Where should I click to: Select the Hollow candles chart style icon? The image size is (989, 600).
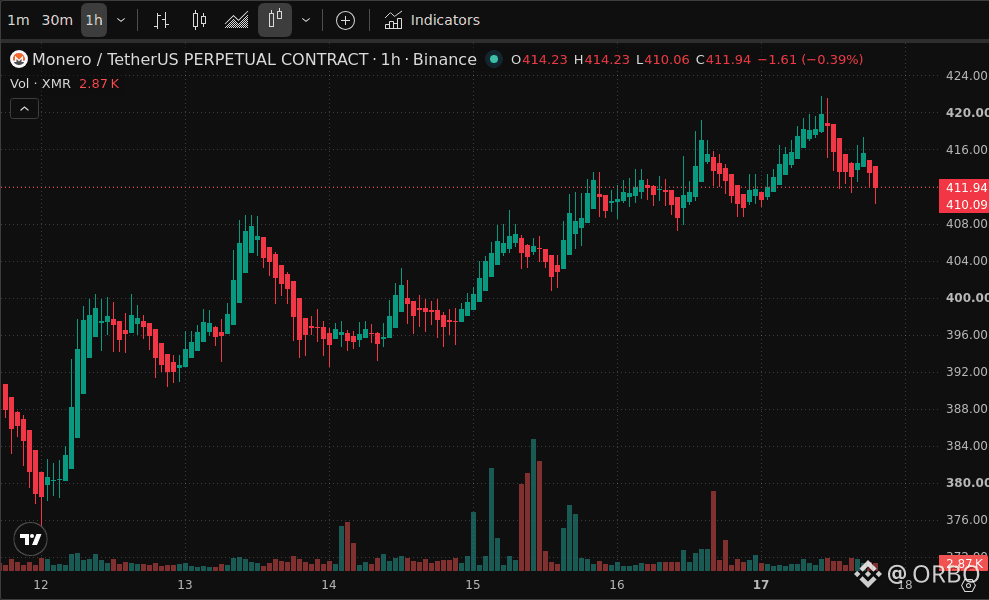[x=275, y=20]
